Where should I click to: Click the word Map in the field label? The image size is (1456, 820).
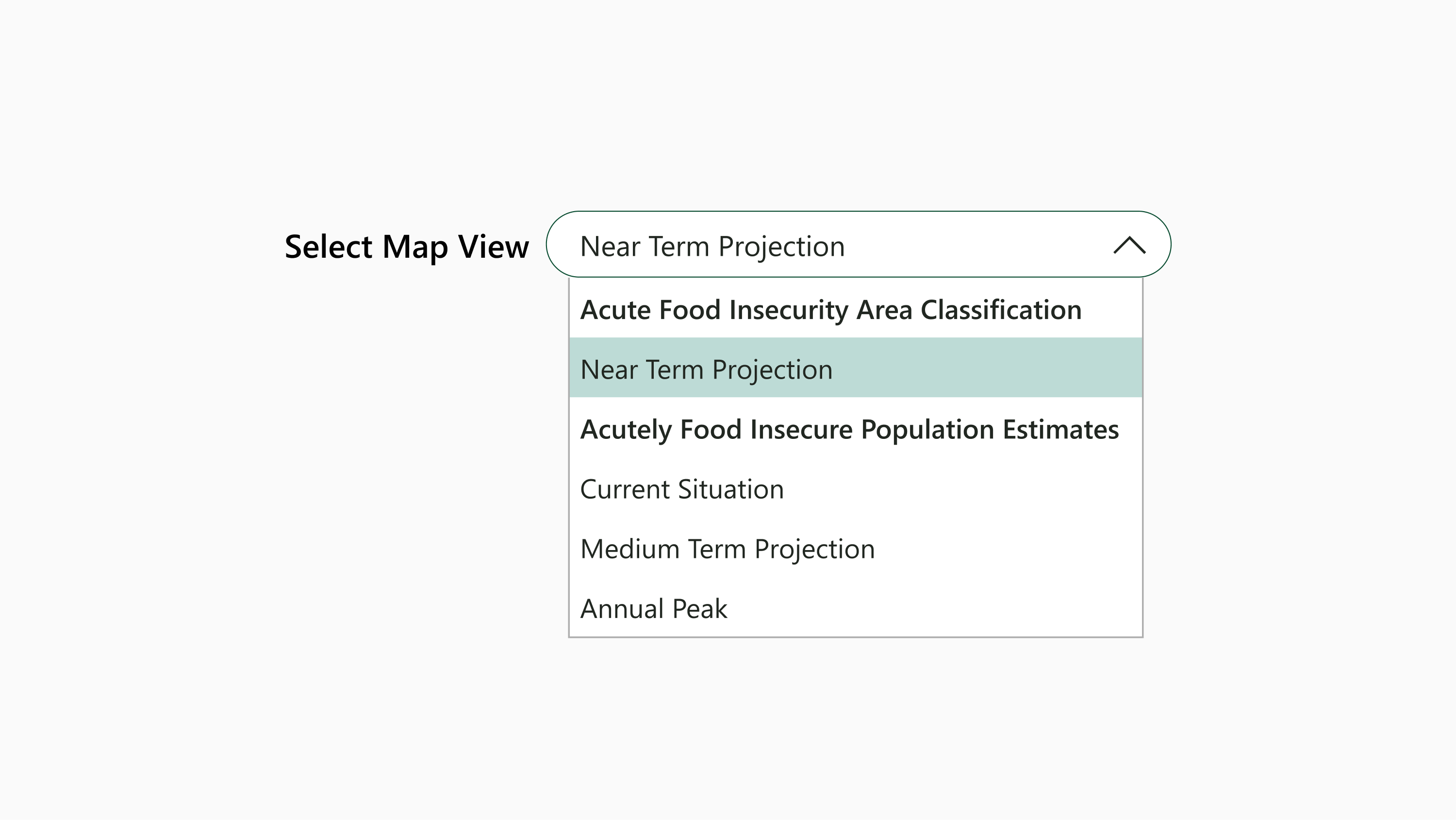415,247
